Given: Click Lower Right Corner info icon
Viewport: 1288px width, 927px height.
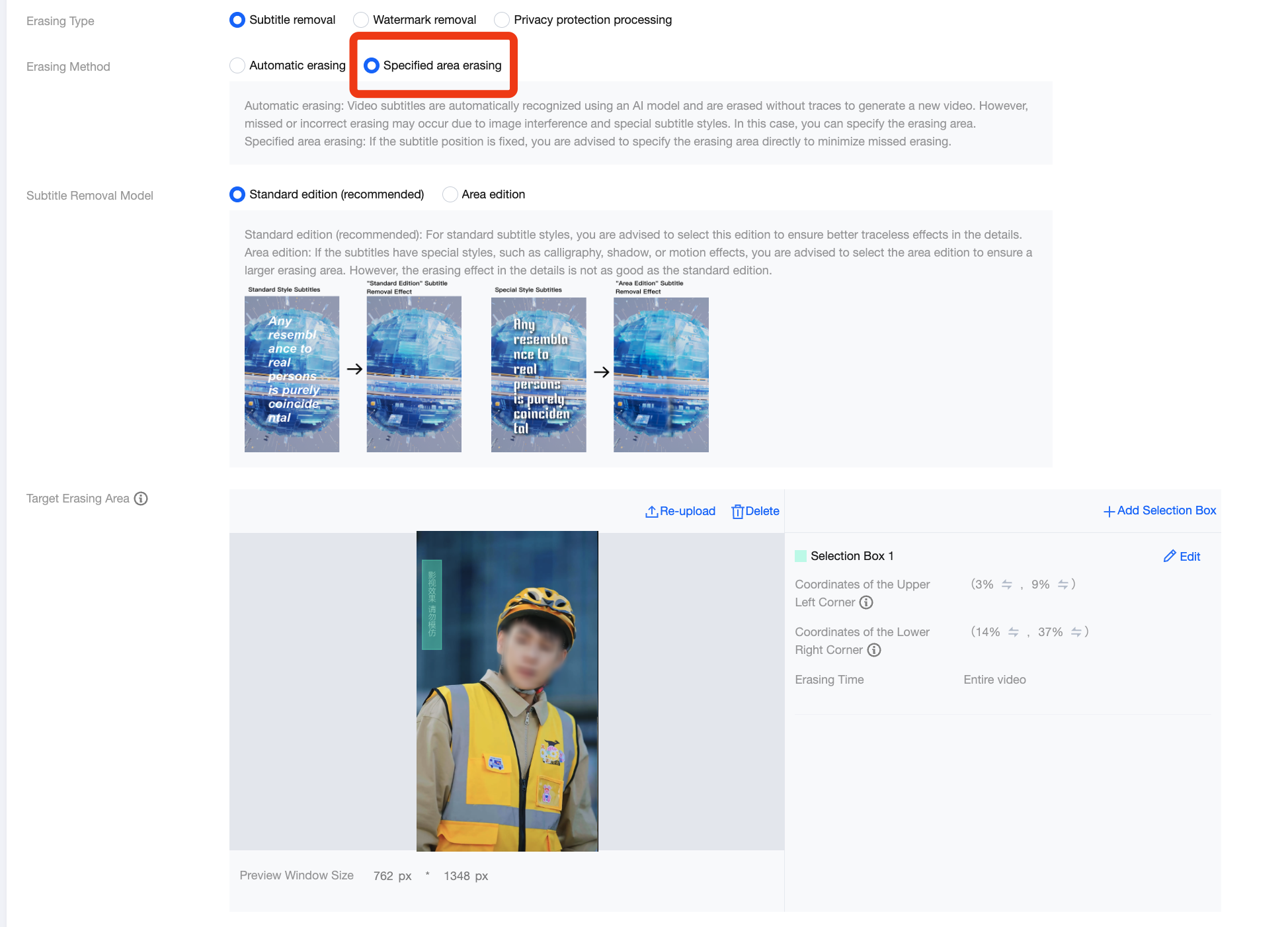Looking at the screenshot, I should 874,650.
